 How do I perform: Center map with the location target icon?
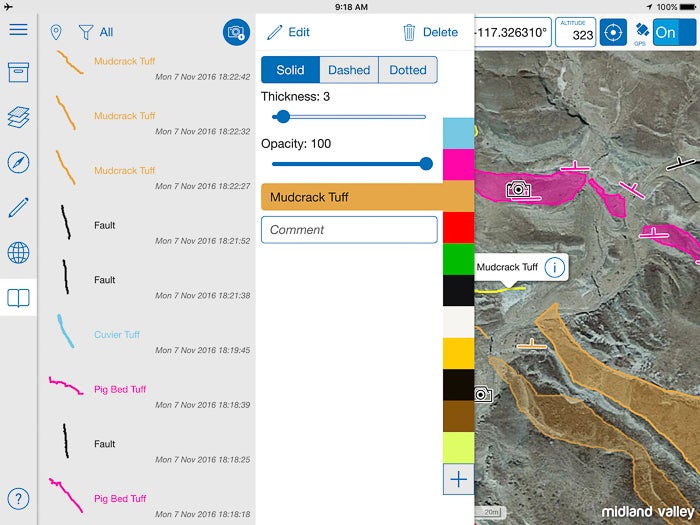[613, 32]
